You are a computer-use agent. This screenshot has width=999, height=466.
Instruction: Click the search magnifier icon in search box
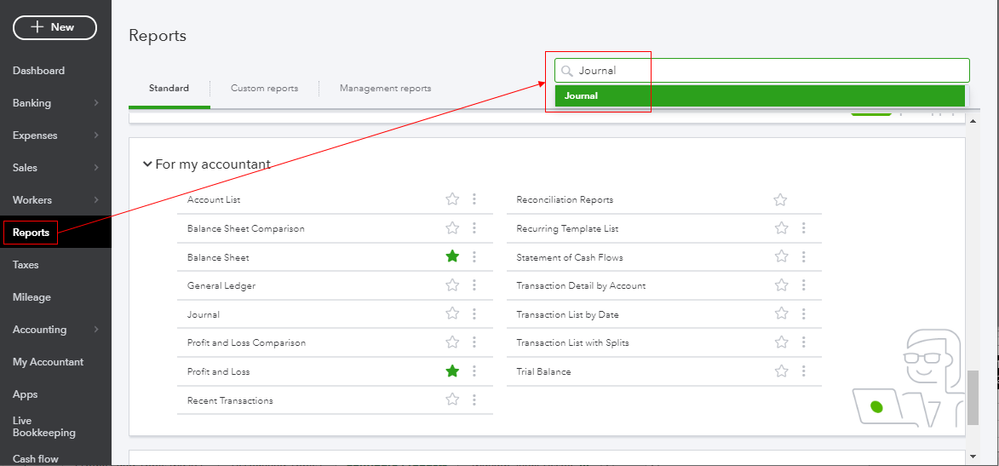click(567, 71)
